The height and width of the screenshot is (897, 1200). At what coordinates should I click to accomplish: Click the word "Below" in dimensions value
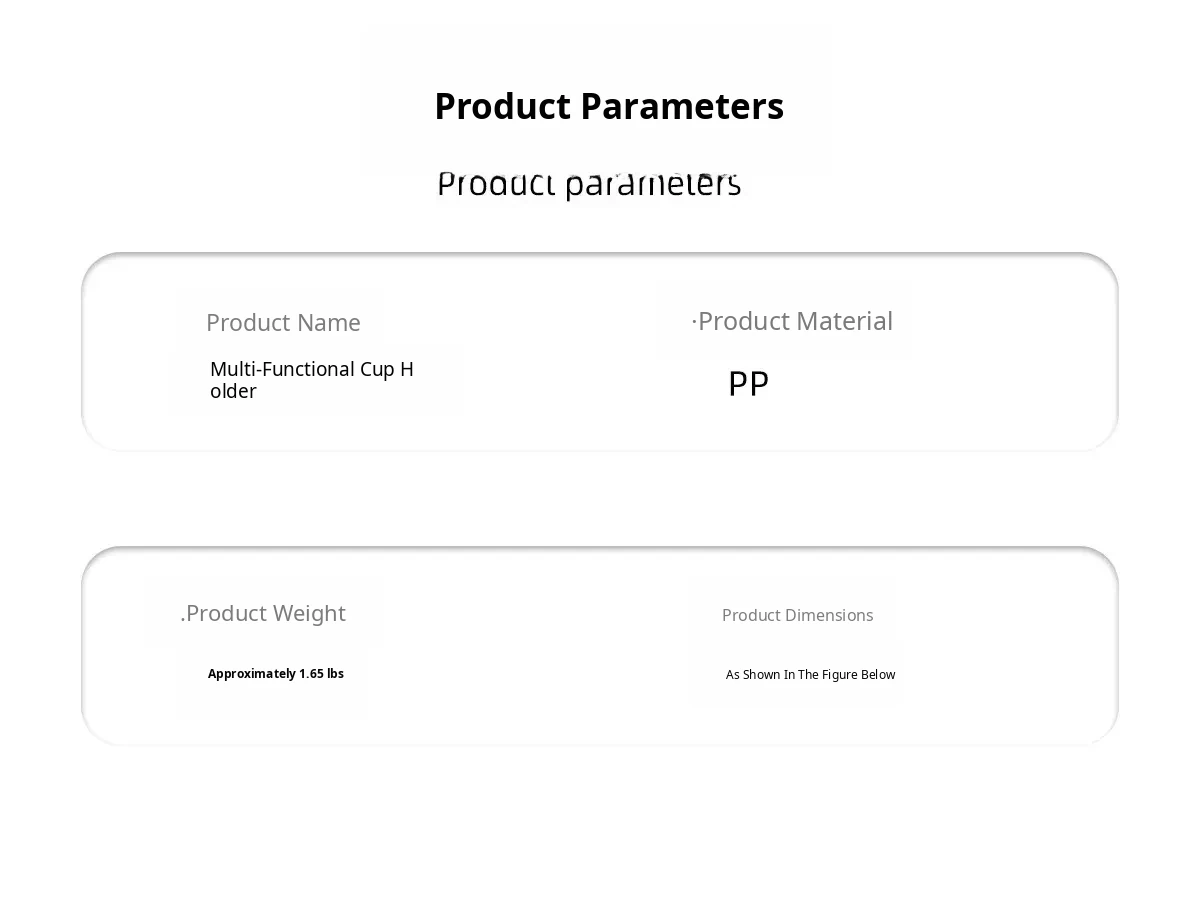[x=878, y=675]
